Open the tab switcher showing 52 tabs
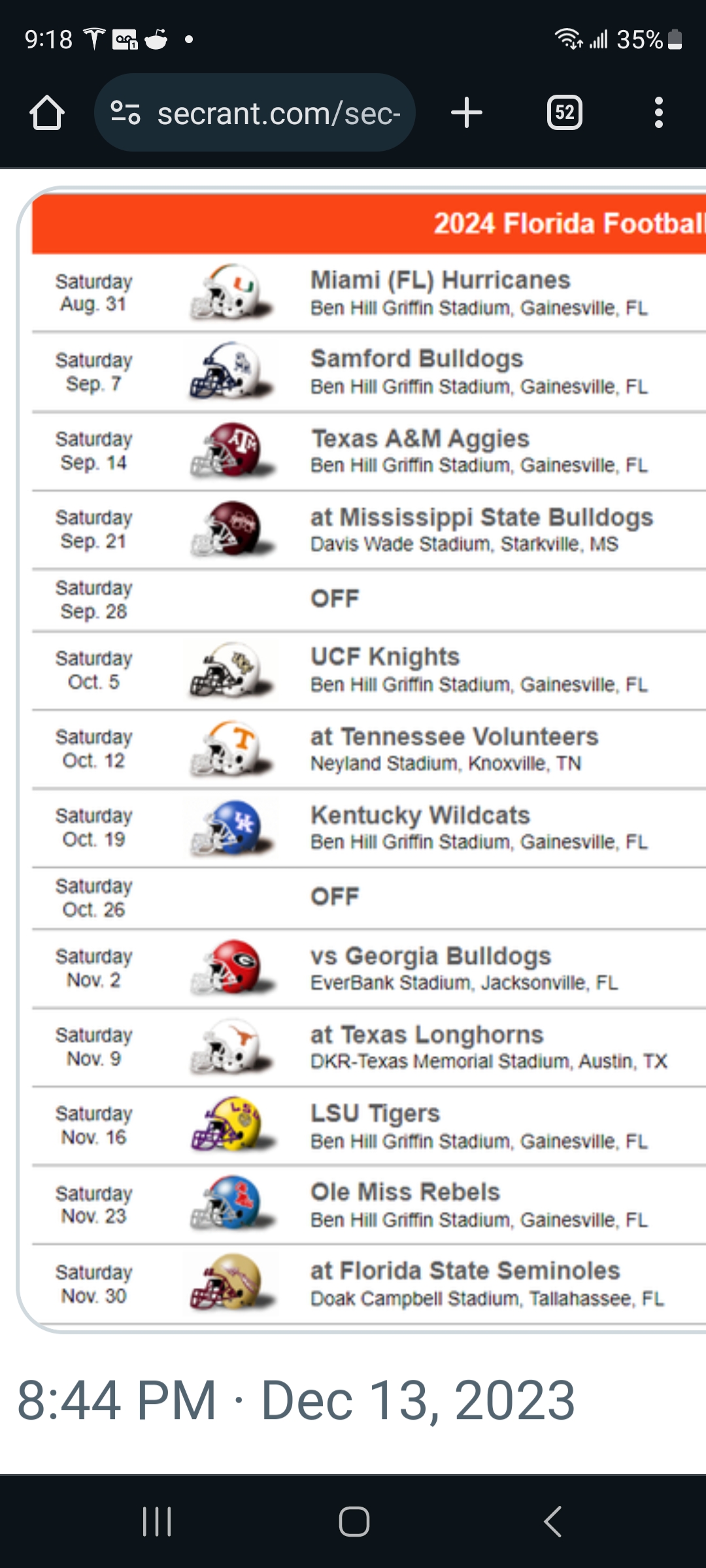Screen dimensions: 706x1568 pos(564,112)
